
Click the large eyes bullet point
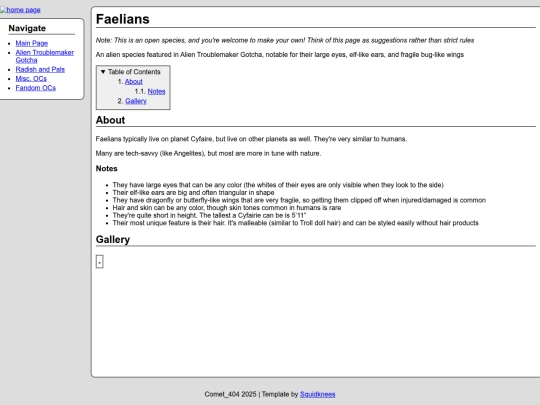click(x=278, y=185)
